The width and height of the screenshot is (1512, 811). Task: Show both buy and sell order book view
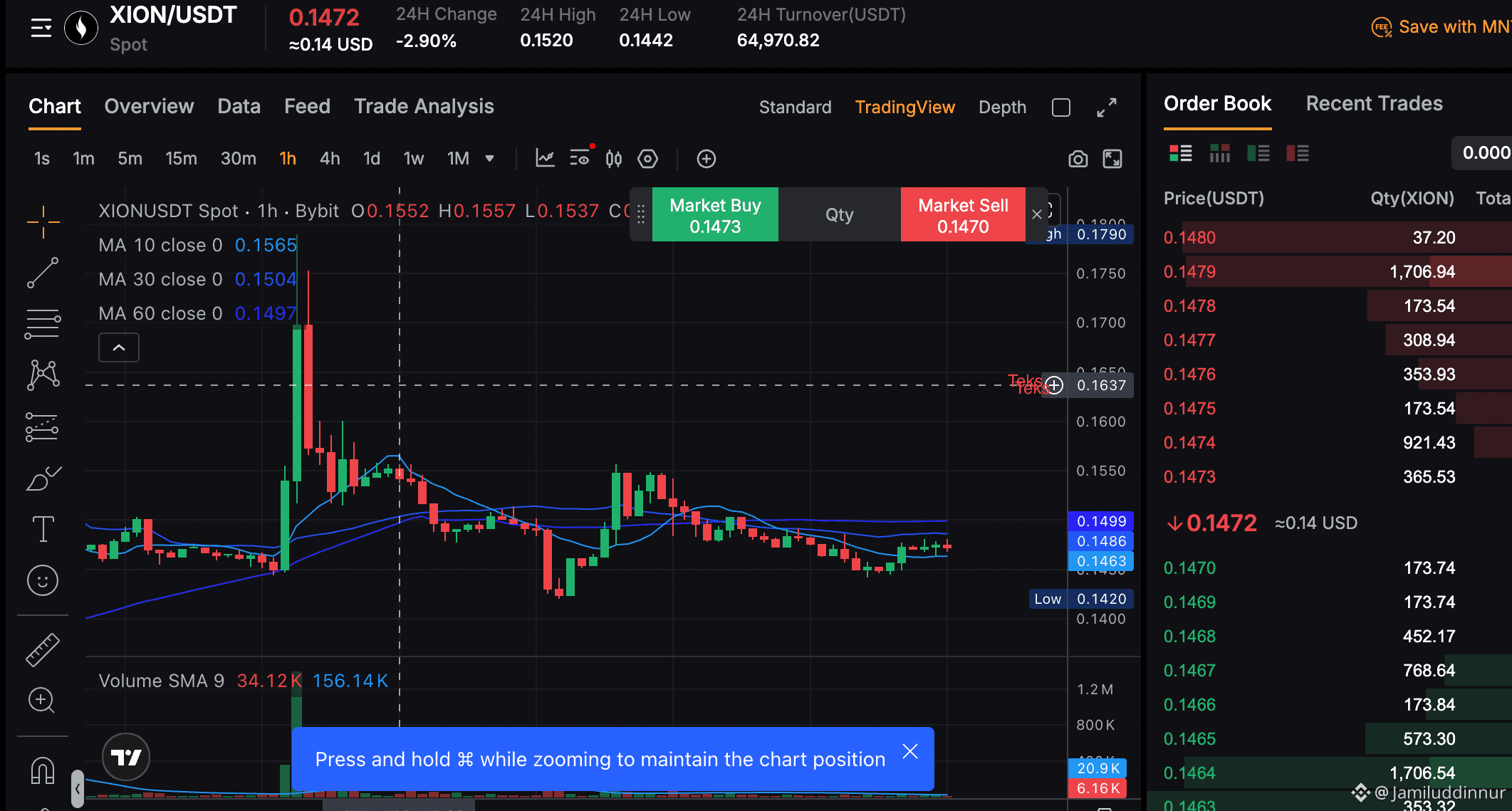click(1181, 153)
